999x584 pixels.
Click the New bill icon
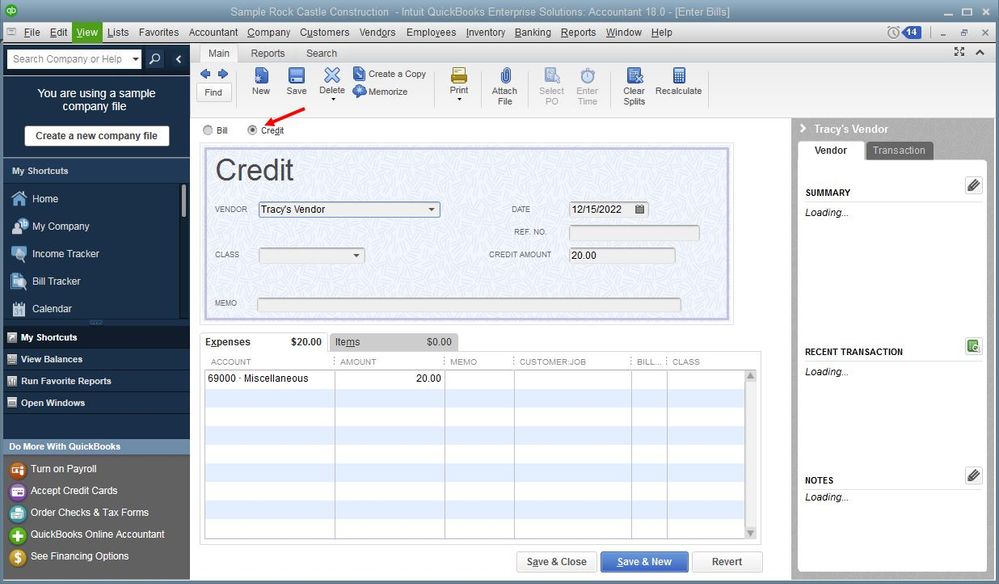tap(261, 75)
